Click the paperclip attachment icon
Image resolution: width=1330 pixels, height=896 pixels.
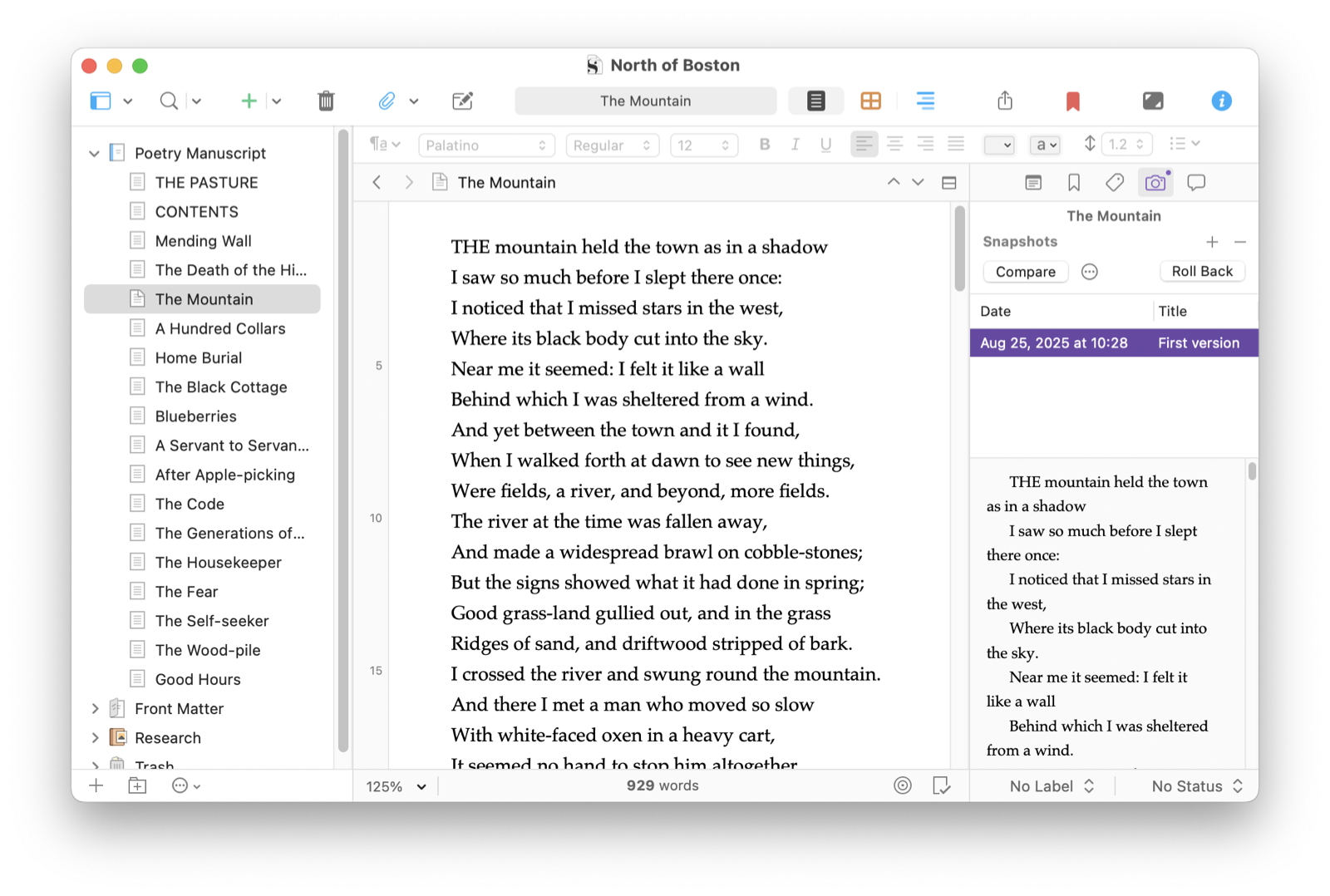[x=387, y=101]
